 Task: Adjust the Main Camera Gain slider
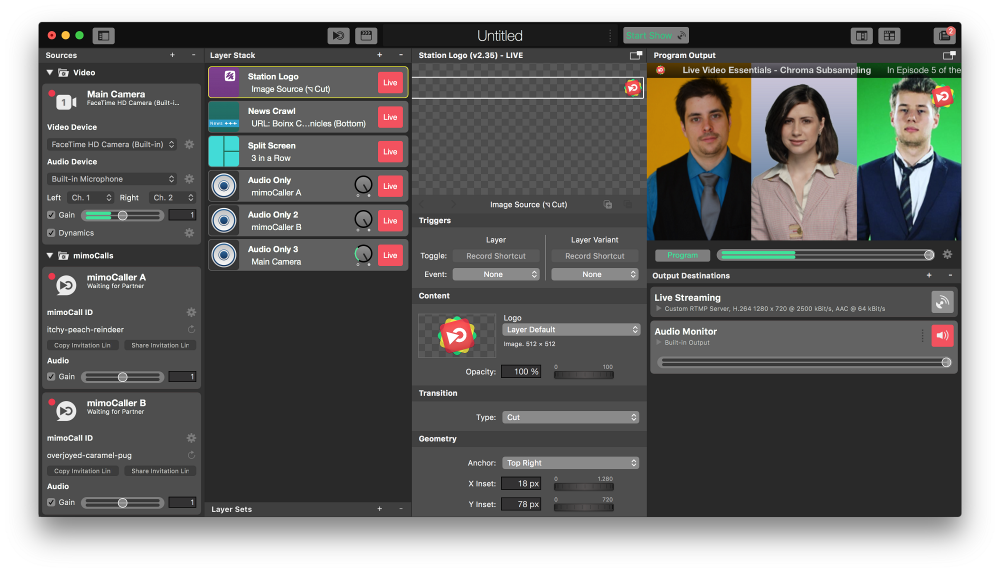click(122, 216)
